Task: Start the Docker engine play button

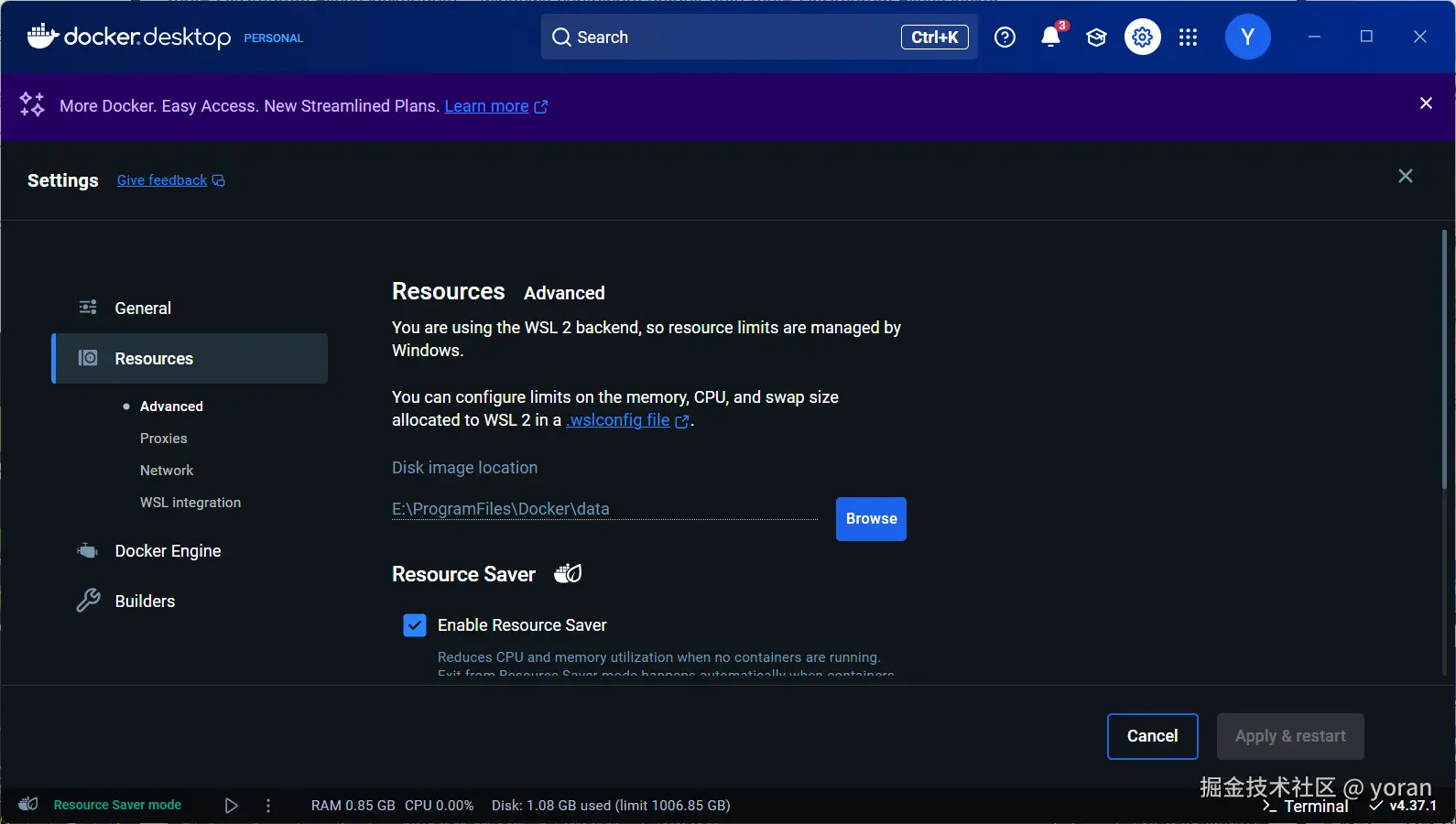Action: point(231,806)
